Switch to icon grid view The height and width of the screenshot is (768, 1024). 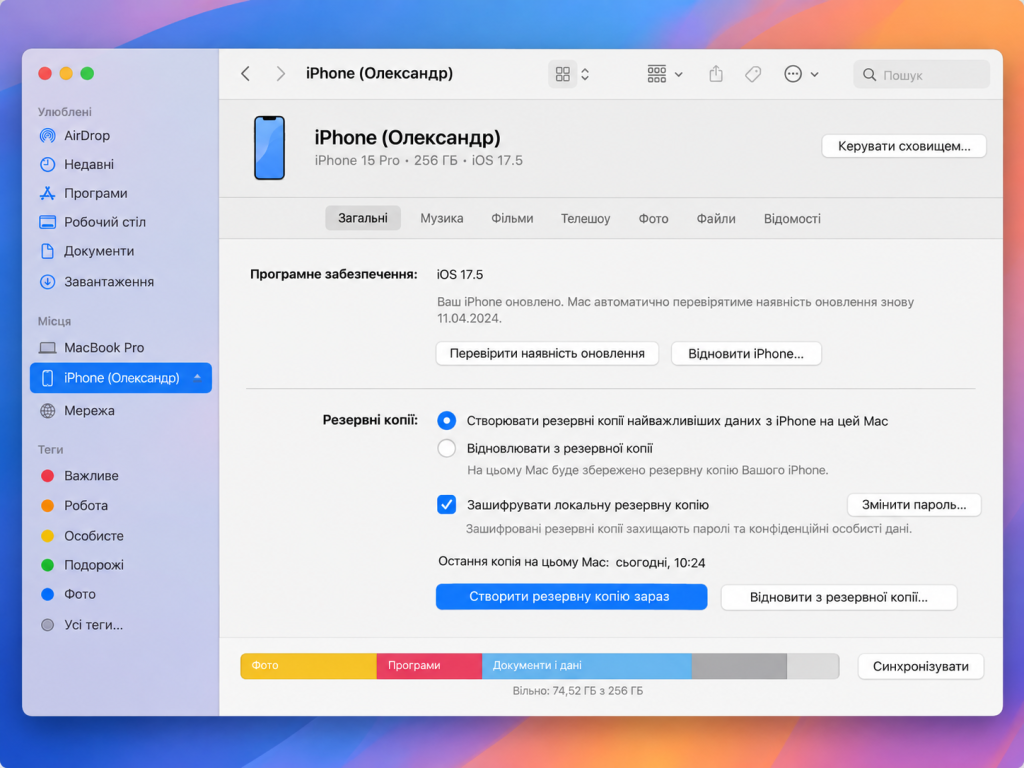562,74
